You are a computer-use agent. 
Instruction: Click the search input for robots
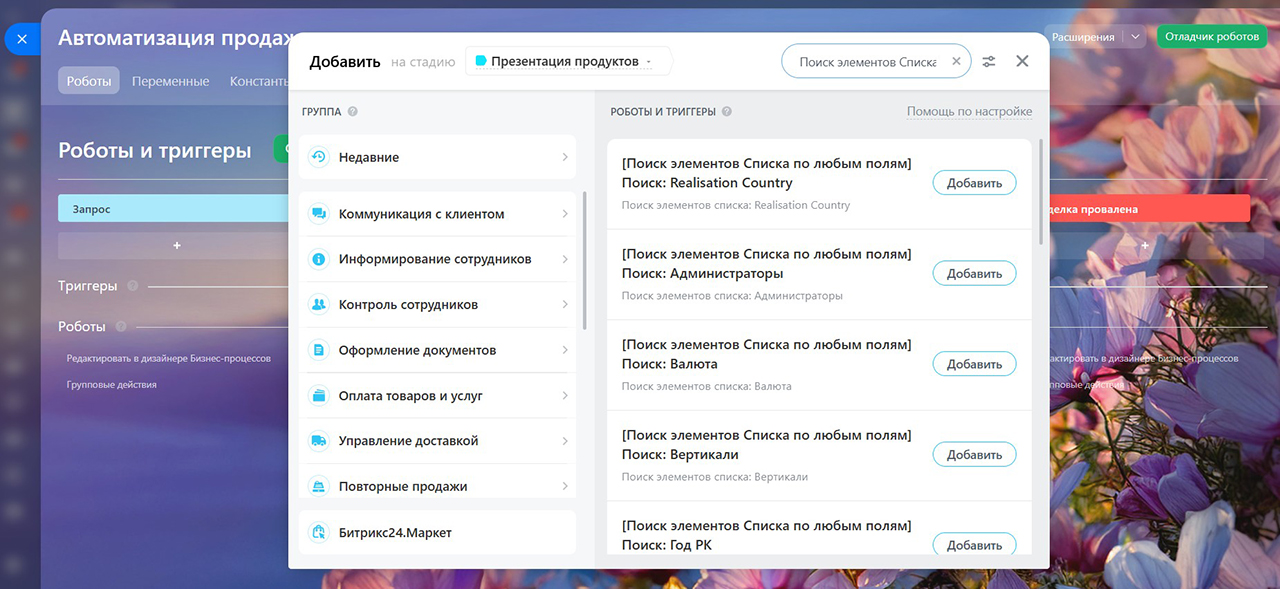(x=866, y=61)
